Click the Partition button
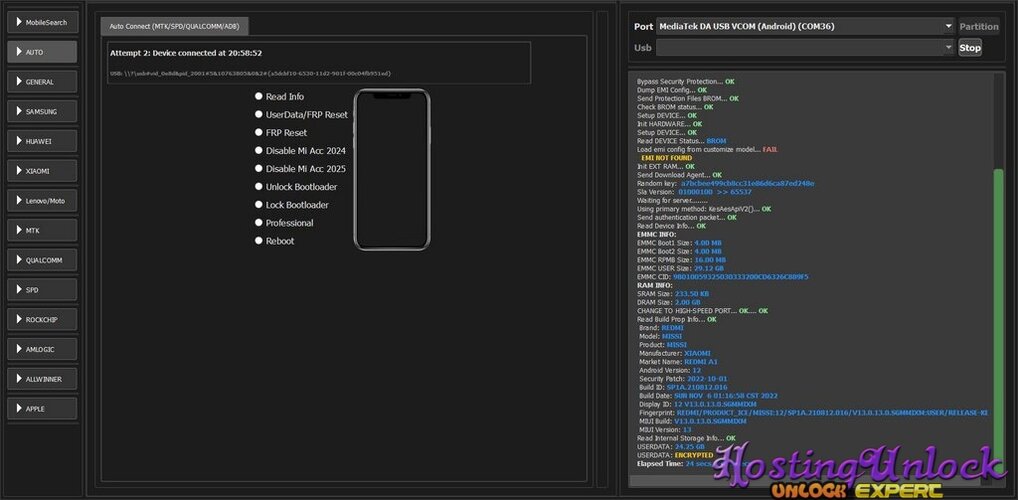1018x500 pixels. click(979, 27)
